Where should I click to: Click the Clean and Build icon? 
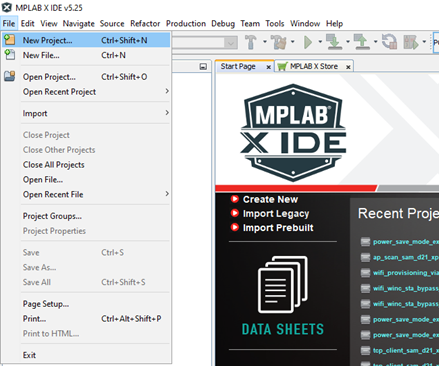click(279, 42)
